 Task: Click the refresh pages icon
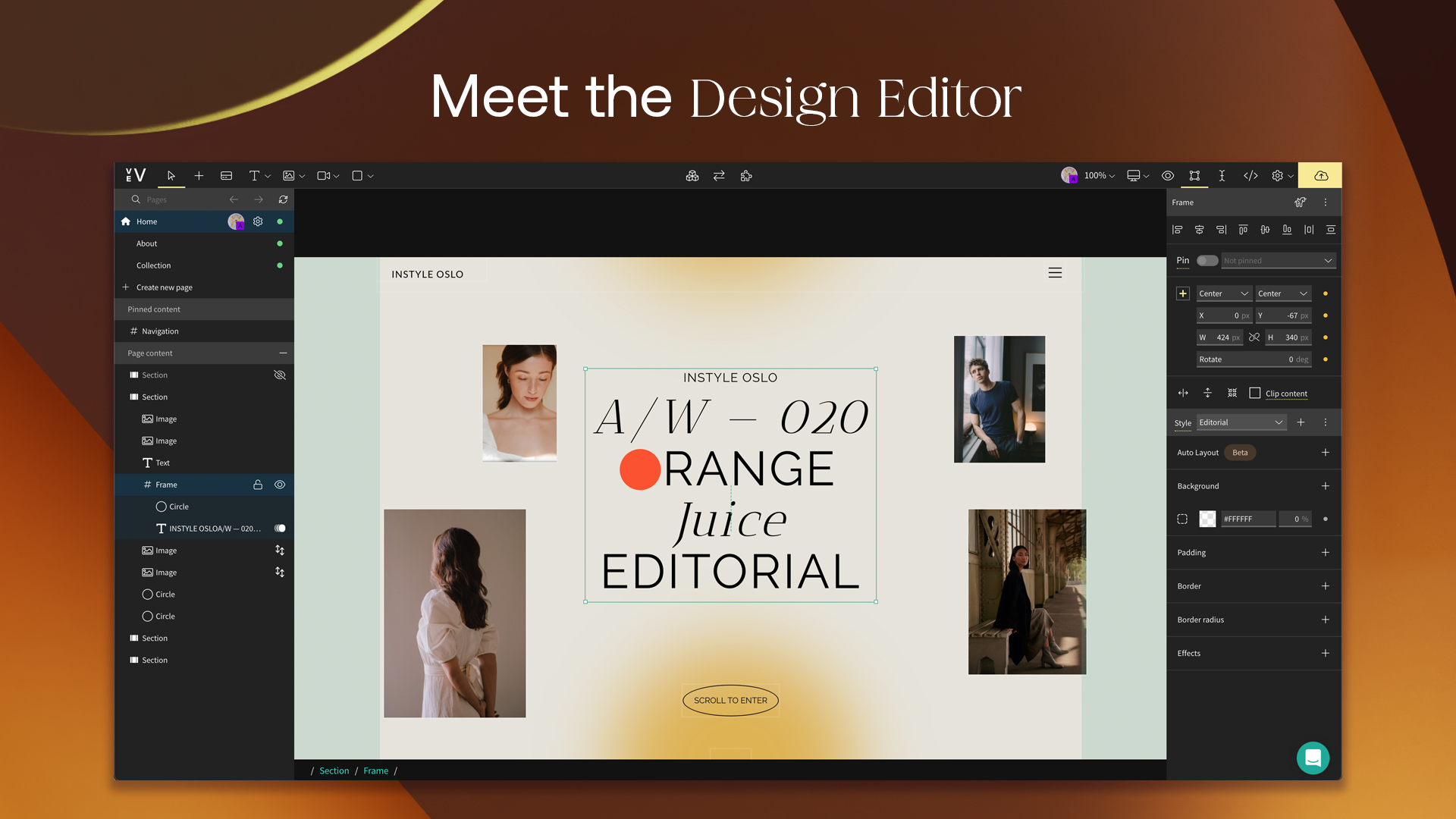283,199
